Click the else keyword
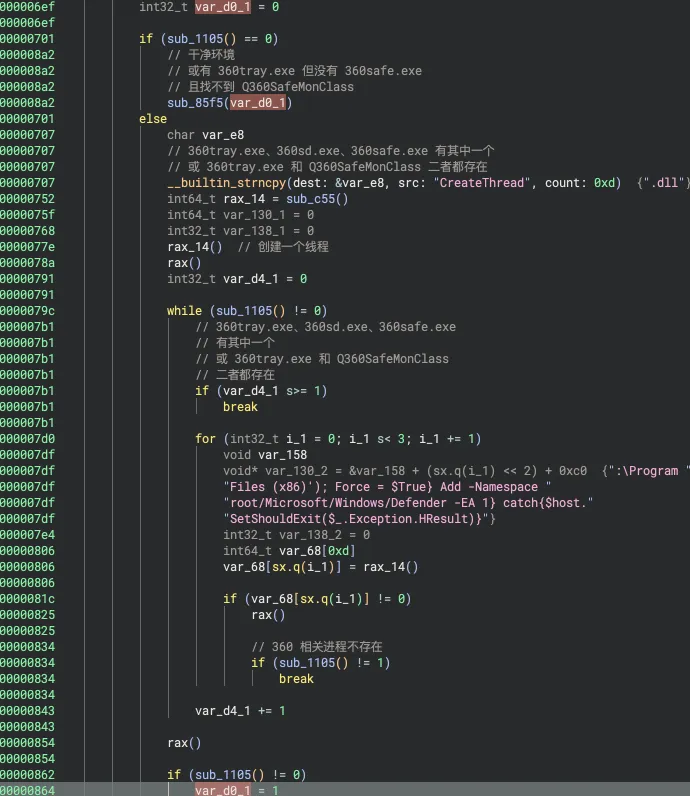 coord(153,119)
